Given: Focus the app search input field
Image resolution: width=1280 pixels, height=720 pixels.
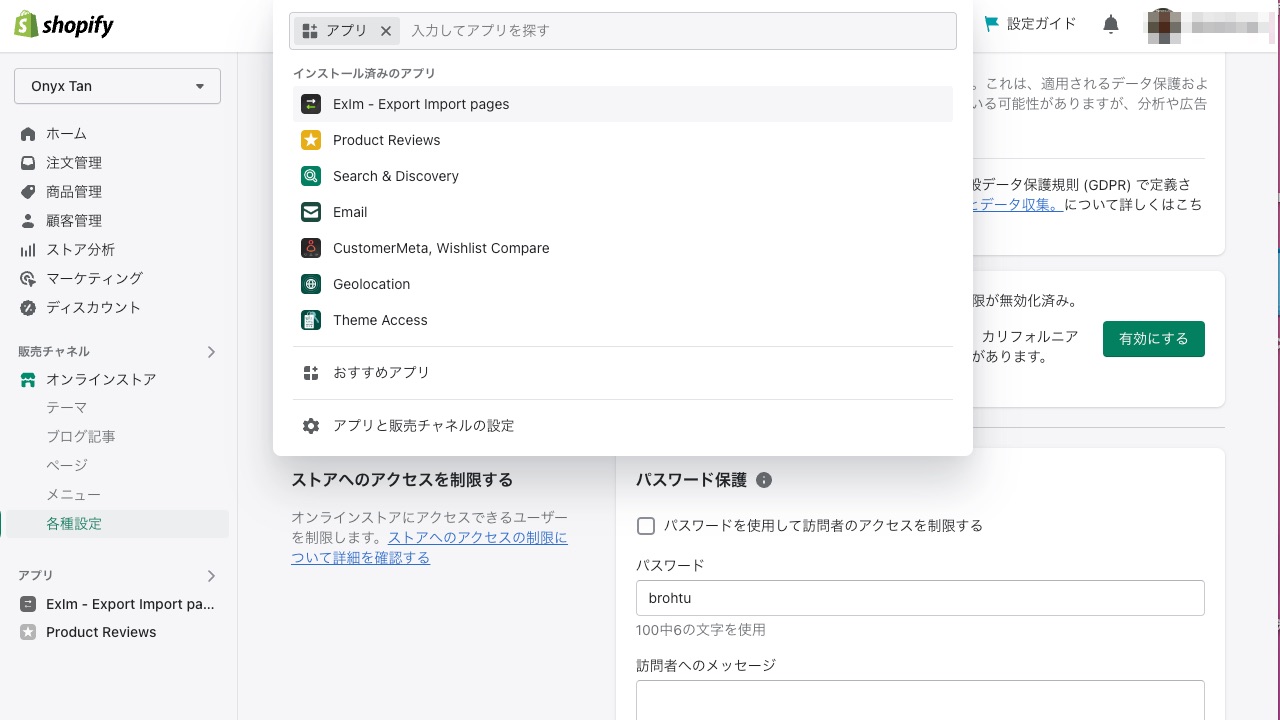Looking at the screenshot, I should point(677,31).
